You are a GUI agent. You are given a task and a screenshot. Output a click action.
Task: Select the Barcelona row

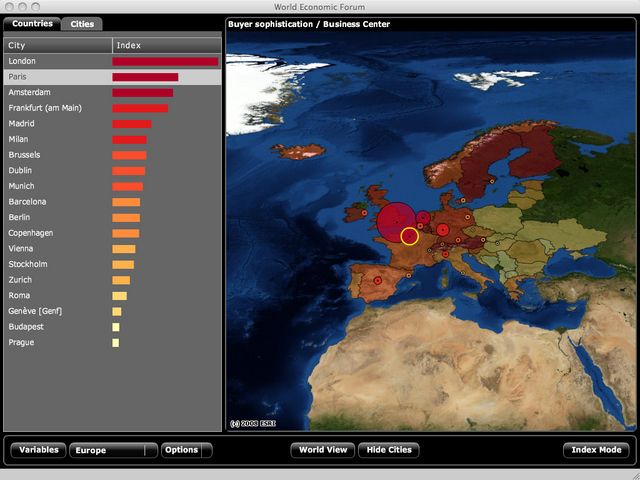point(113,202)
